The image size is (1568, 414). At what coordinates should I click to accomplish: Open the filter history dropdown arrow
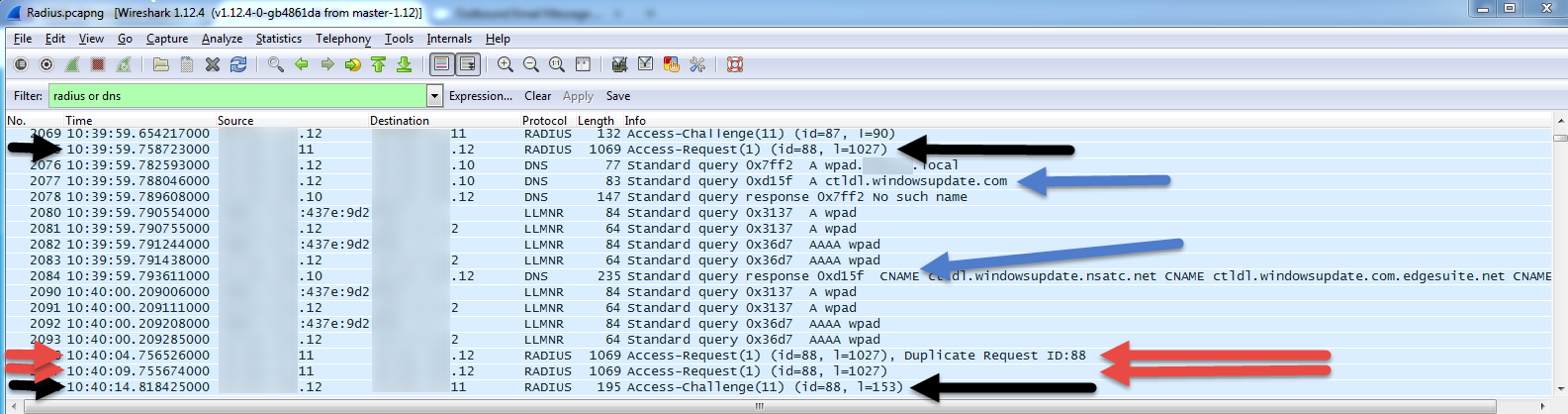434,96
